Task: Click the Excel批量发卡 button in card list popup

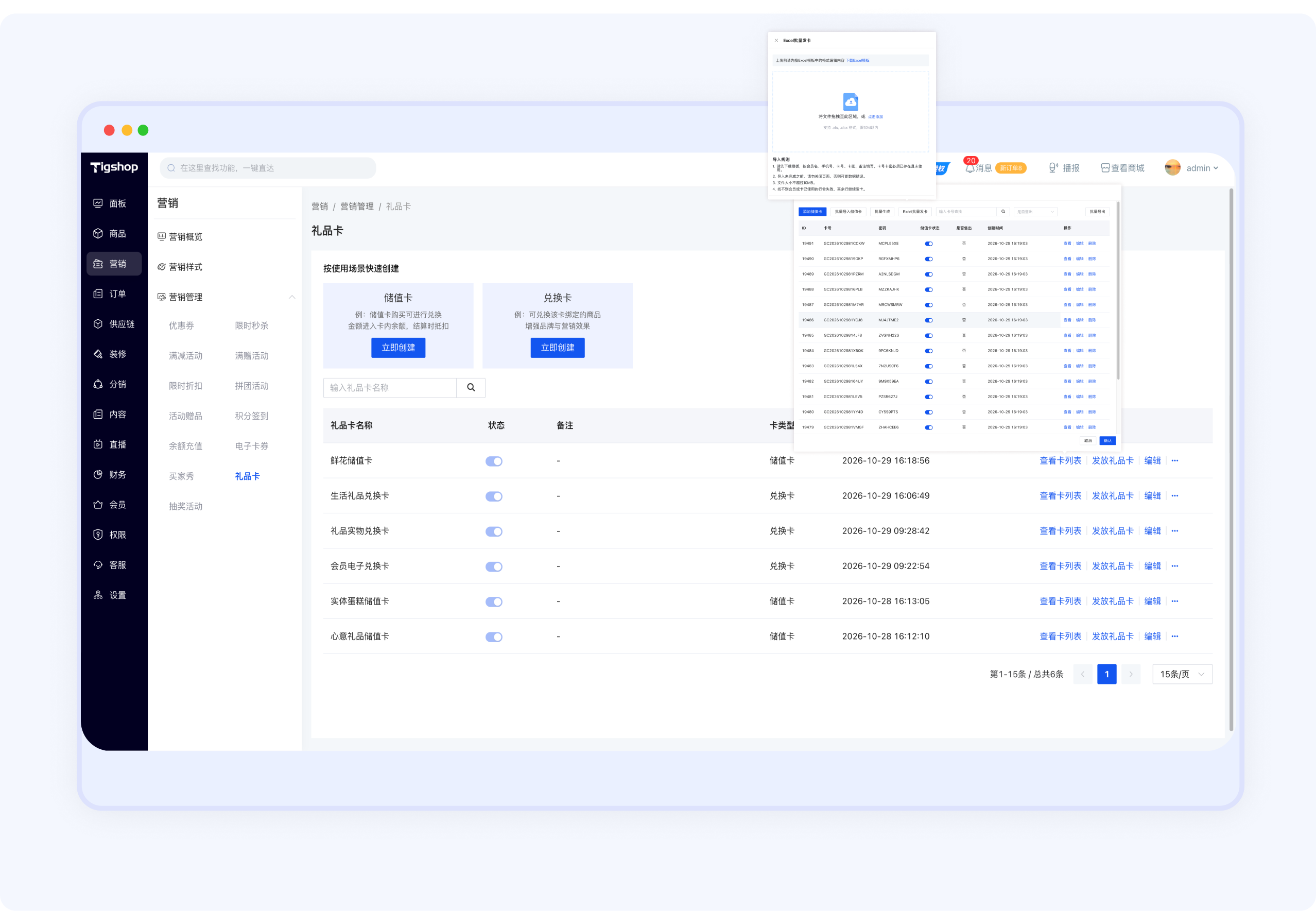Action: click(915, 212)
